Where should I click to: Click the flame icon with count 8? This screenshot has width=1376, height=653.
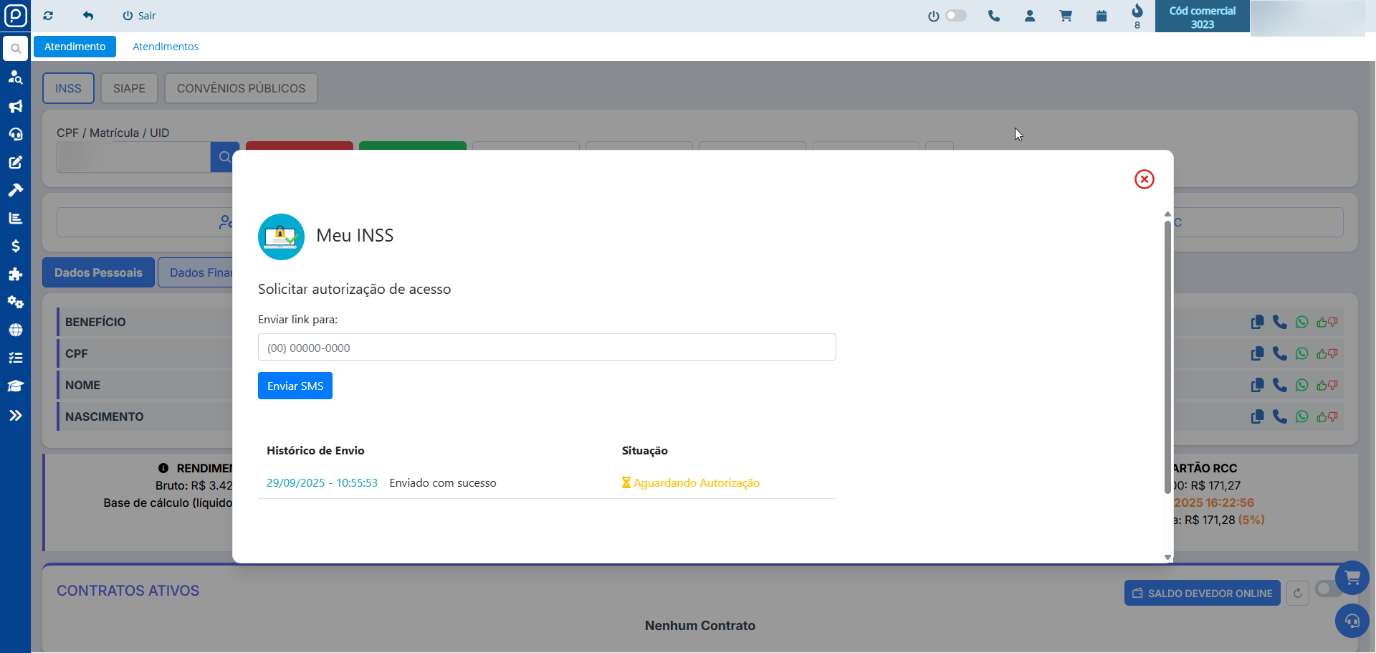tap(1137, 12)
